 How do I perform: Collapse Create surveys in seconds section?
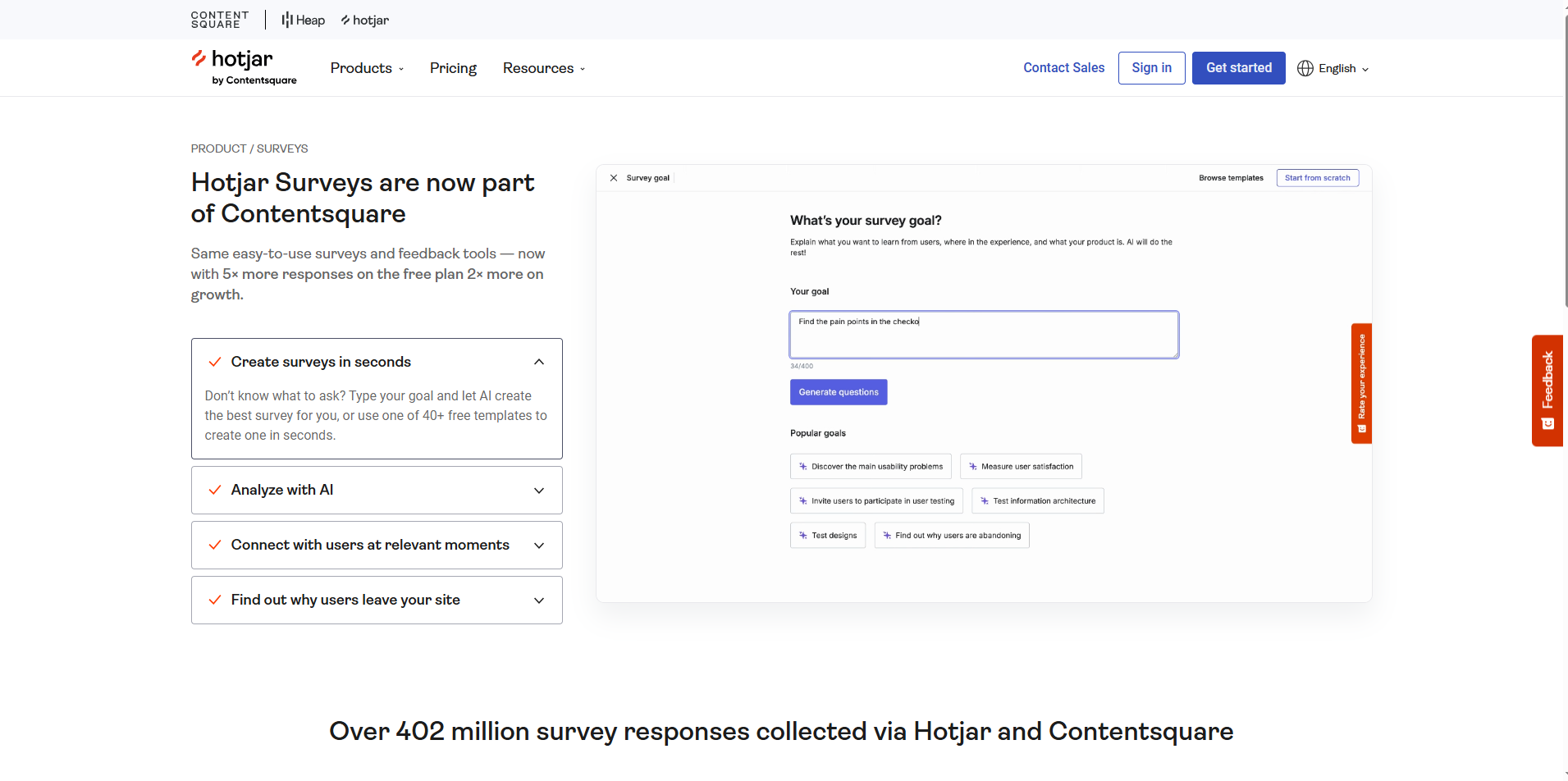pyautogui.click(x=539, y=362)
